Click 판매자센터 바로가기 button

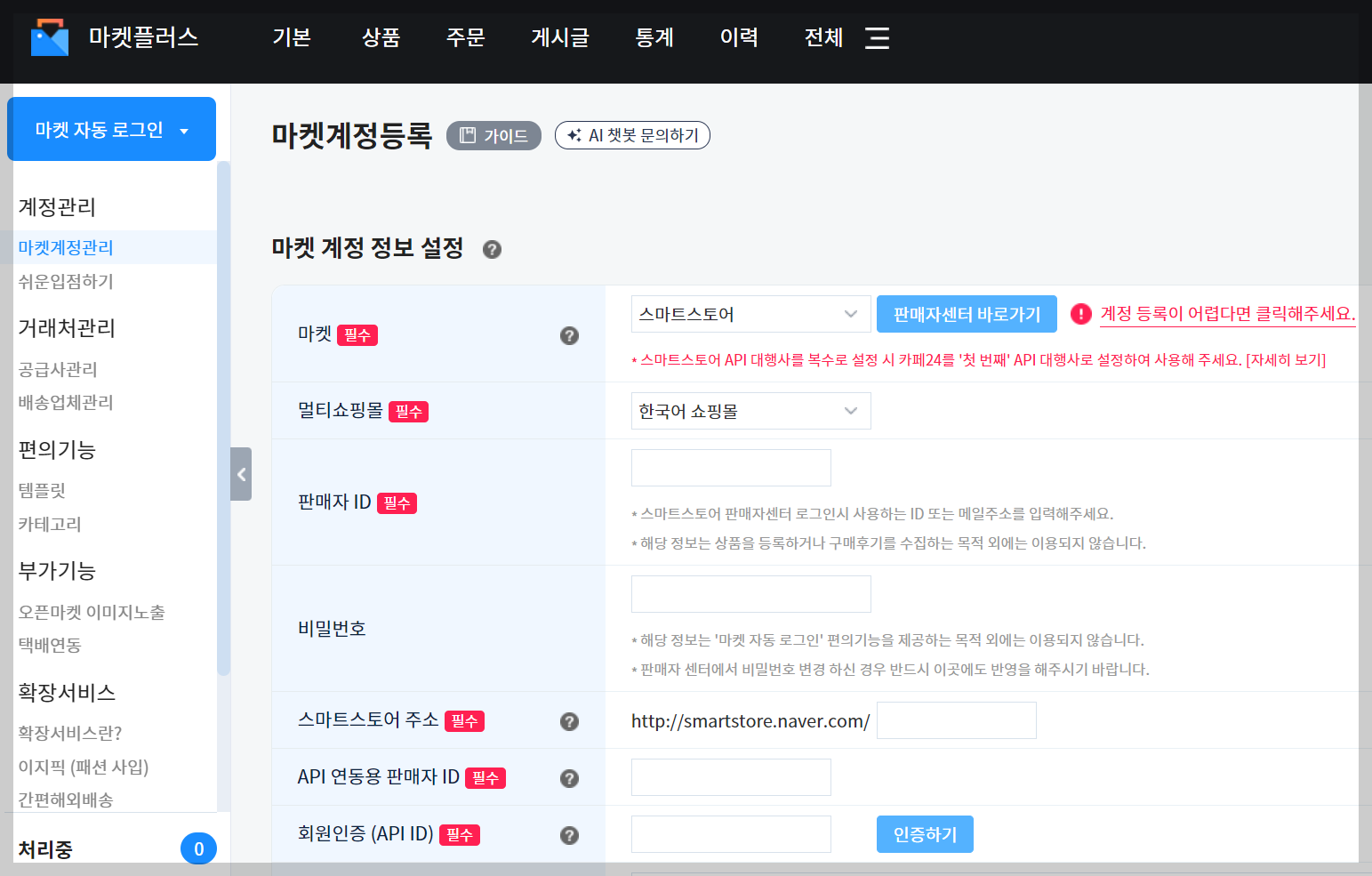(x=967, y=314)
